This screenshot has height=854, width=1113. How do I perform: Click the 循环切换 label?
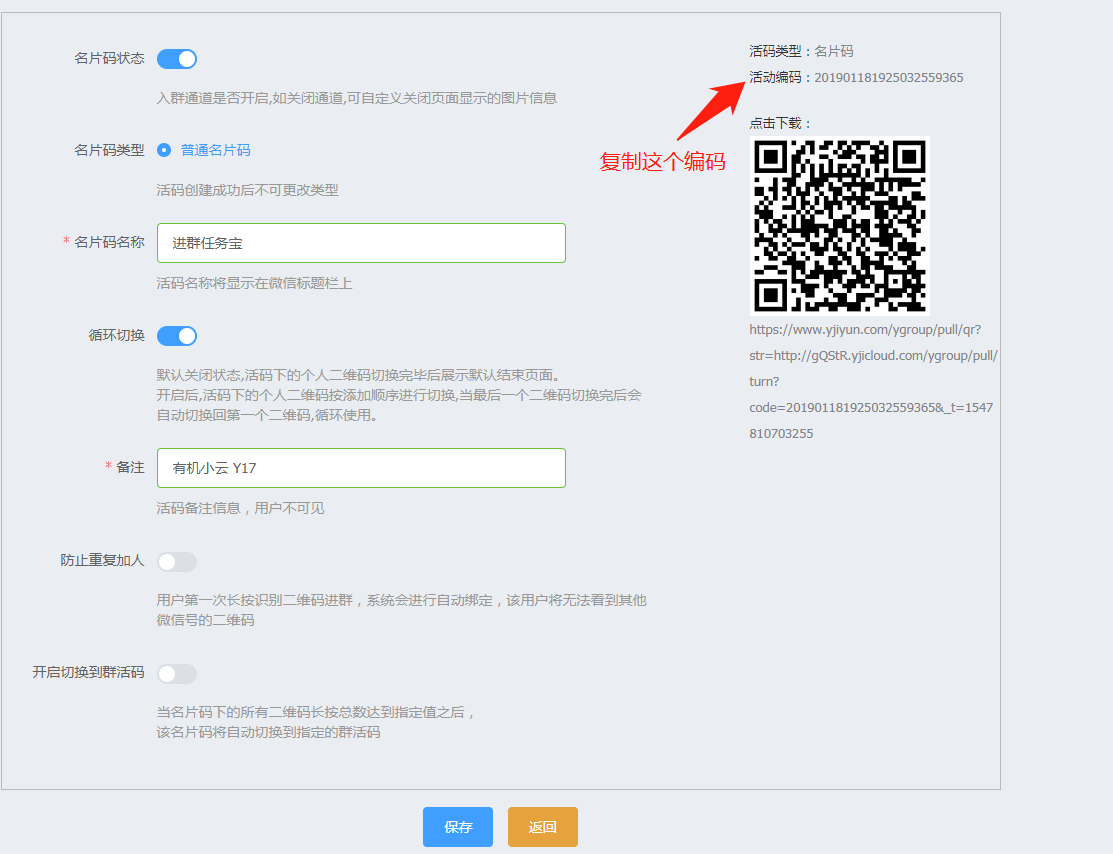pos(116,335)
